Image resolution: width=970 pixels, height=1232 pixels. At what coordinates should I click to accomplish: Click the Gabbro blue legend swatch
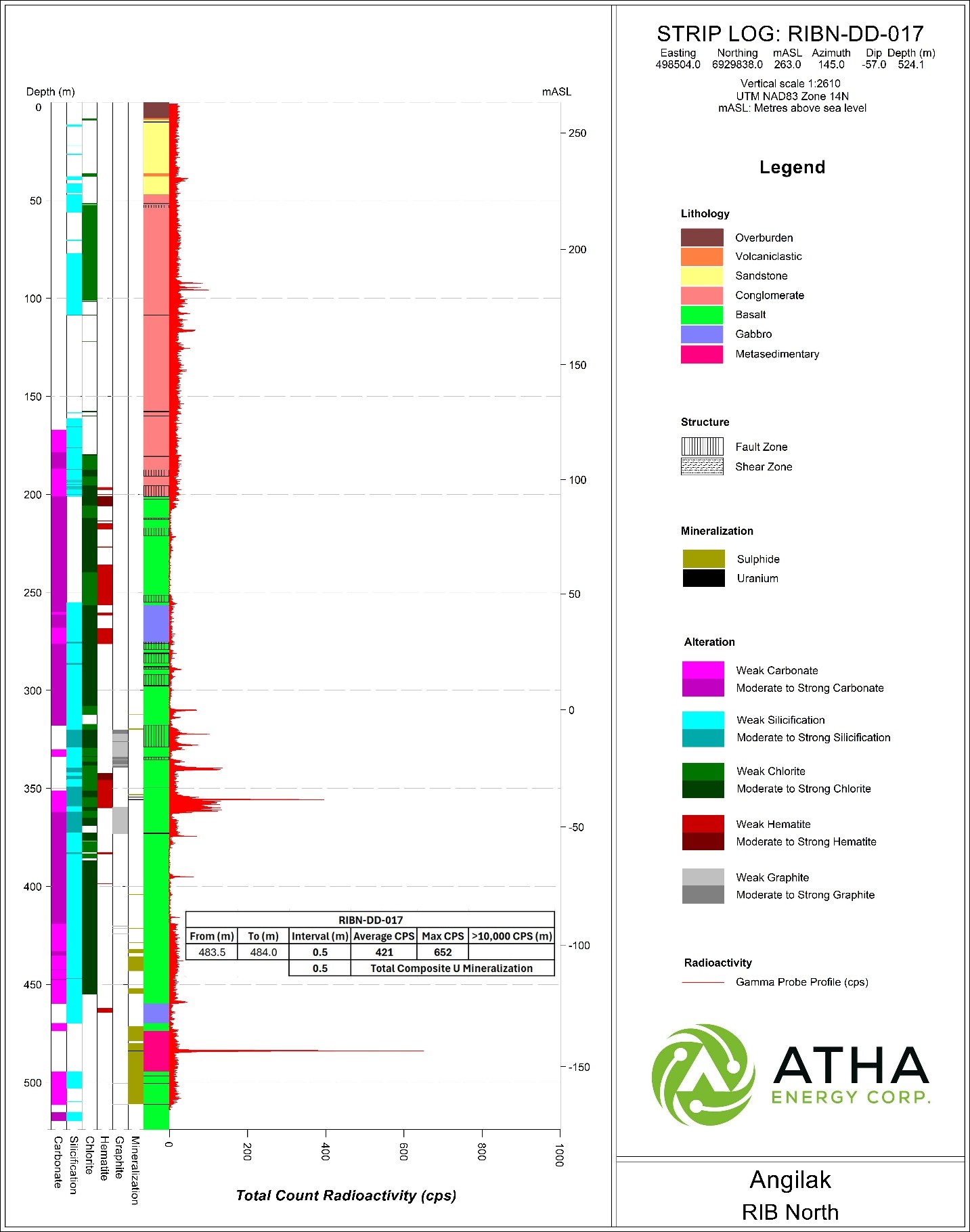(702, 334)
